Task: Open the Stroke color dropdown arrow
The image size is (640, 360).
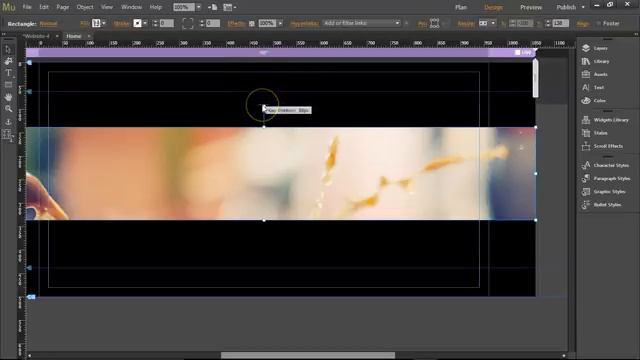Action: [x=145, y=23]
